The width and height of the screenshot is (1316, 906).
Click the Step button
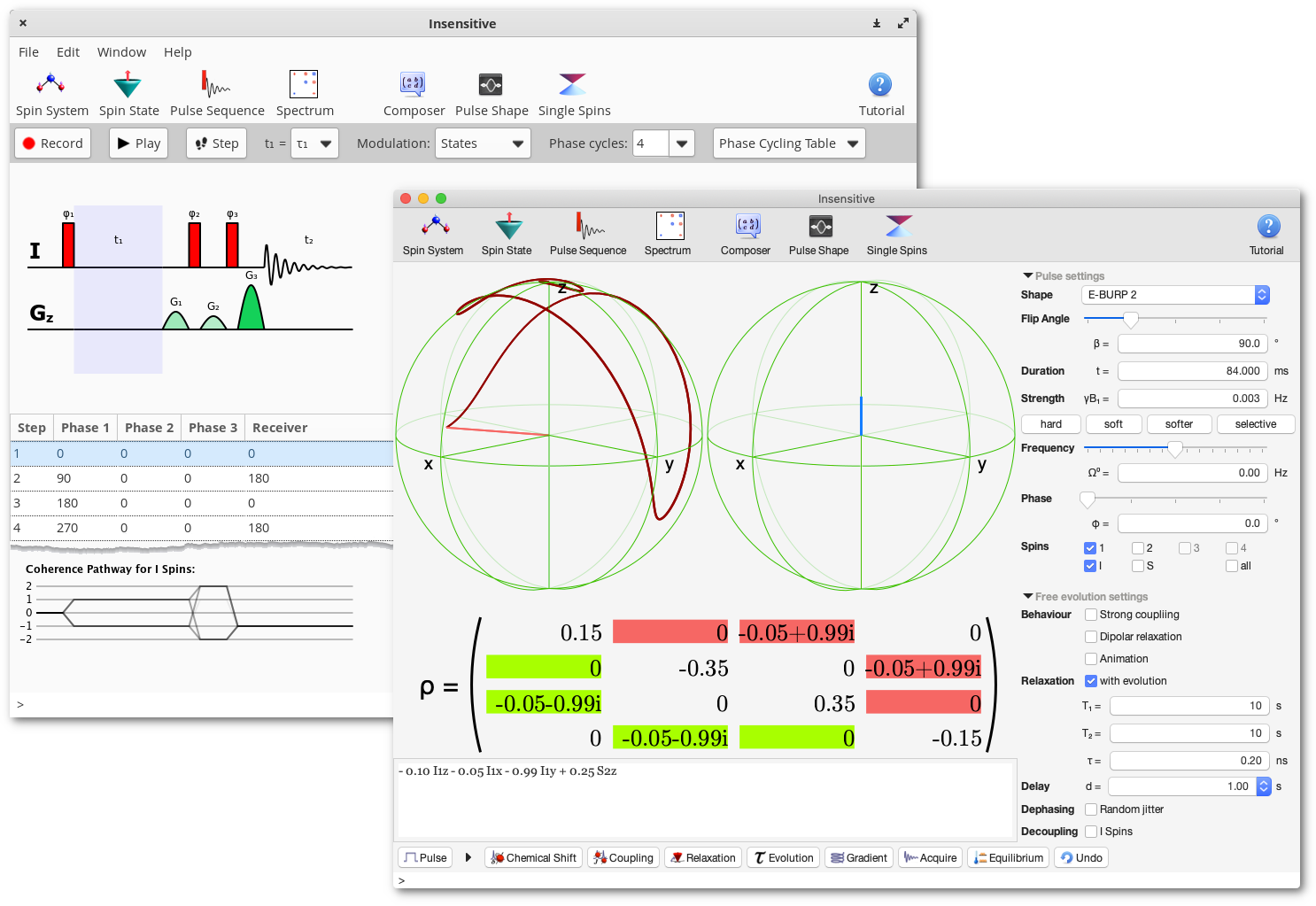[x=216, y=143]
